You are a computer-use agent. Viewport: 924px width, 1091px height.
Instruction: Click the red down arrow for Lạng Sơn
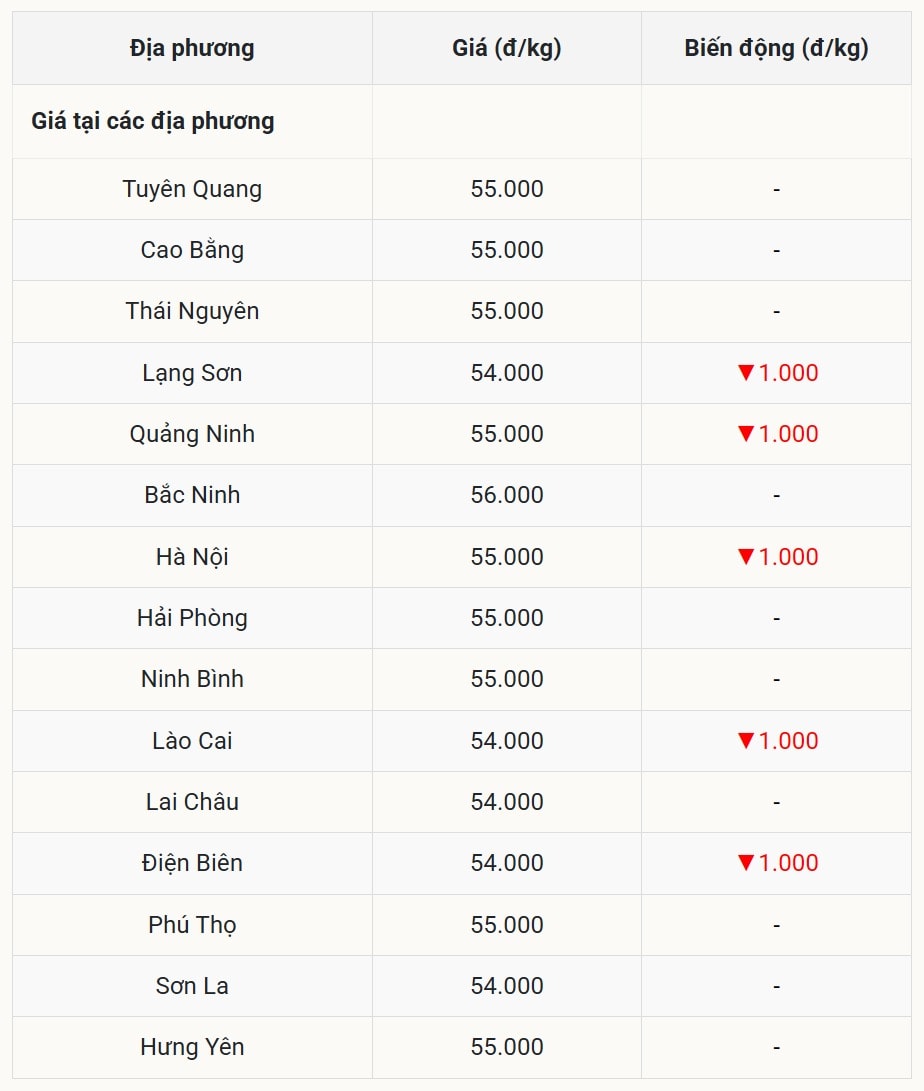tap(745, 373)
